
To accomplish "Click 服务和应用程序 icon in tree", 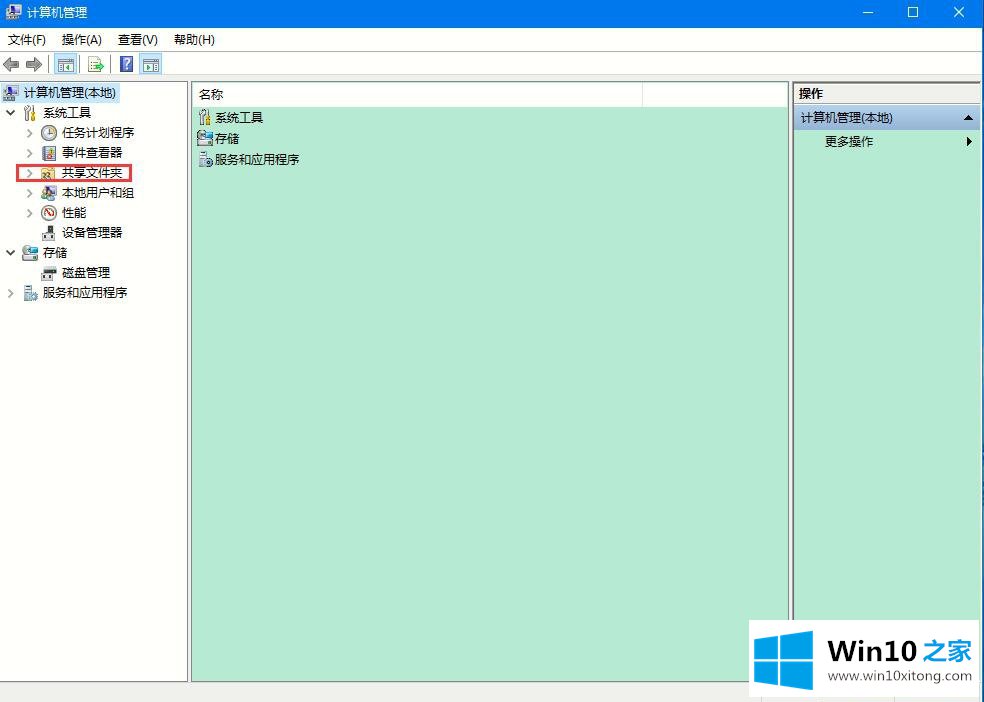I will (x=30, y=293).
